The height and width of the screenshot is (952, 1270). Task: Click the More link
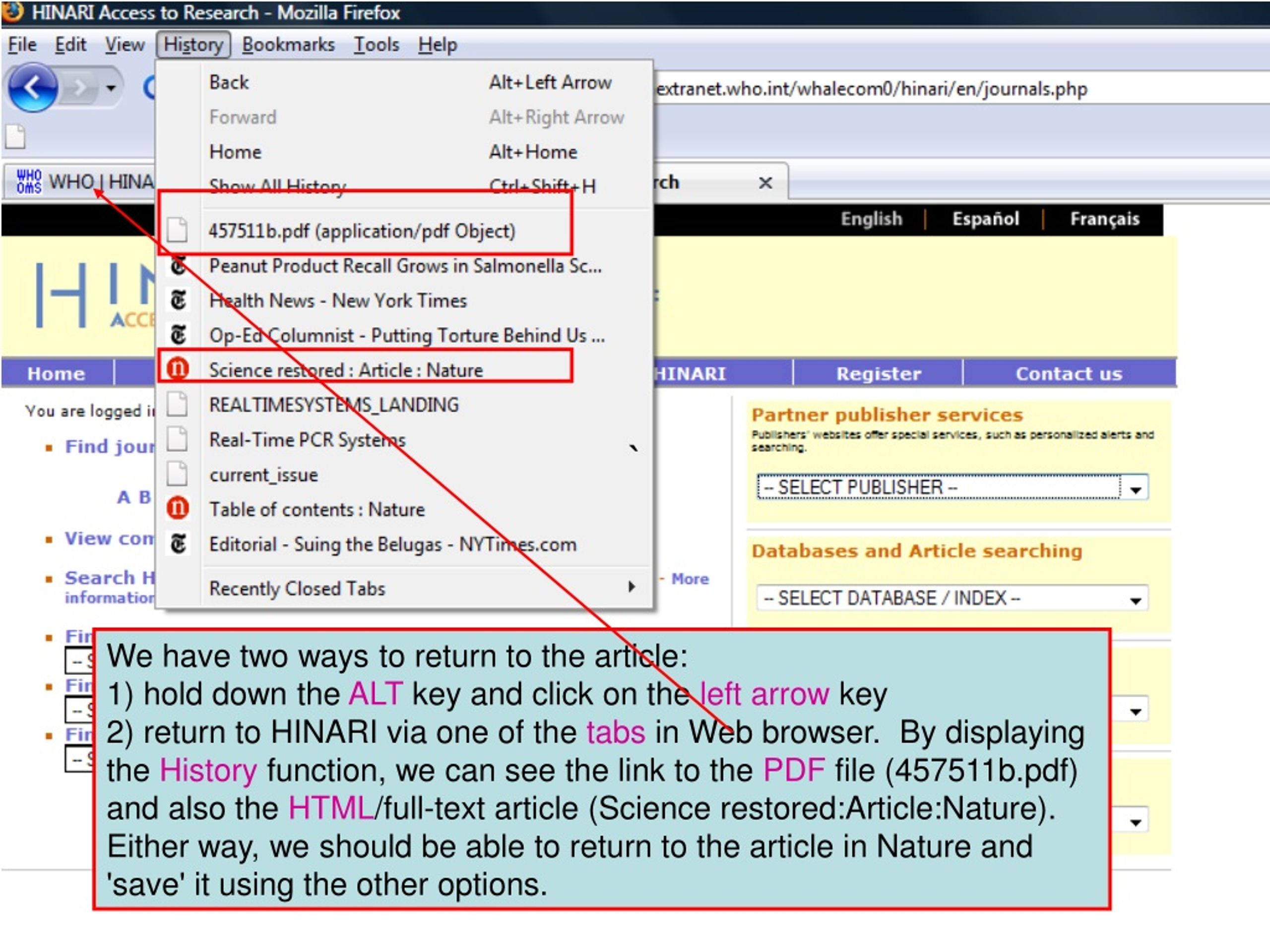tap(690, 579)
